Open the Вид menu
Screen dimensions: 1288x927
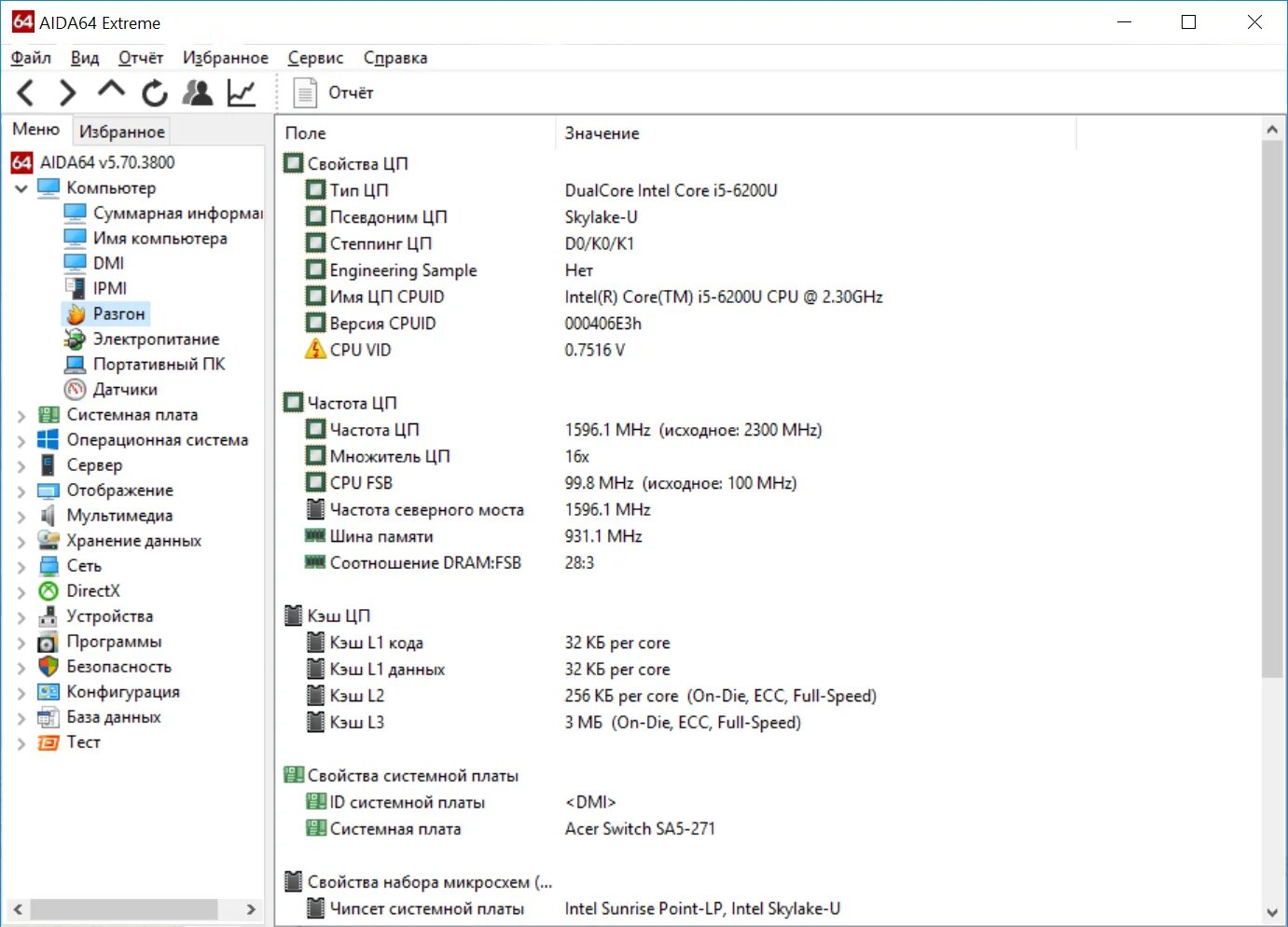(x=85, y=58)
